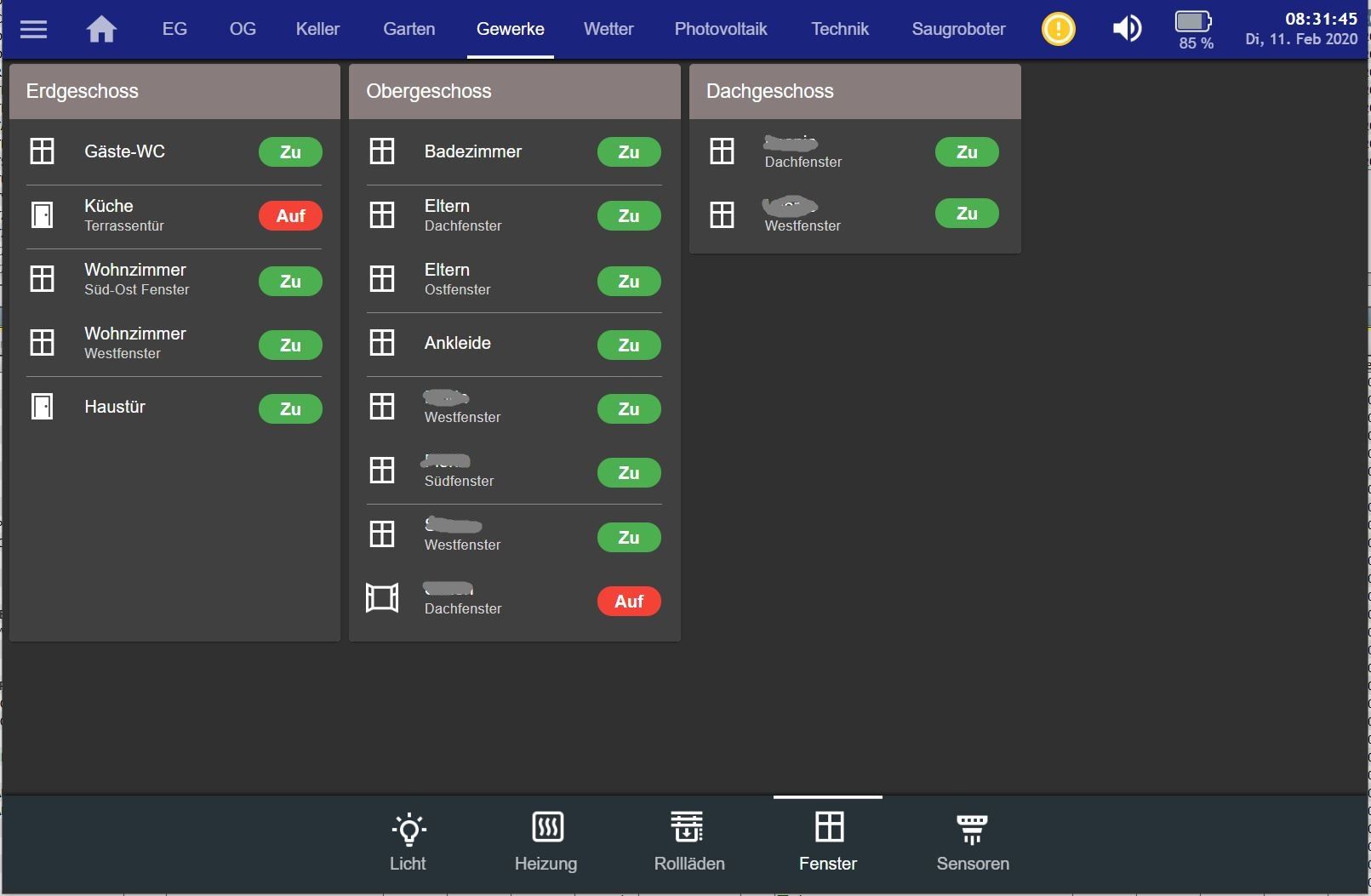Click the Obergeschoss Südfenster window icon

(382, 471)
